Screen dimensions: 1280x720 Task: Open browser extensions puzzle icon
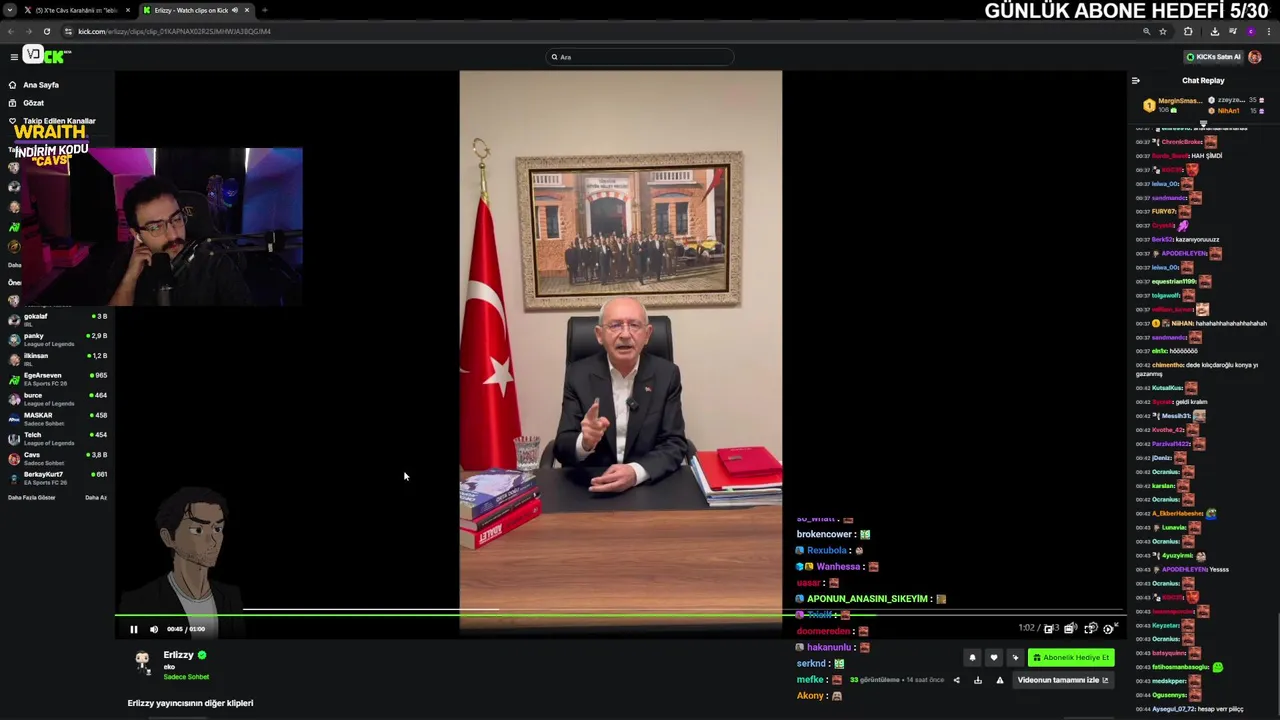pyautogui.click(x=1188, y=31)
